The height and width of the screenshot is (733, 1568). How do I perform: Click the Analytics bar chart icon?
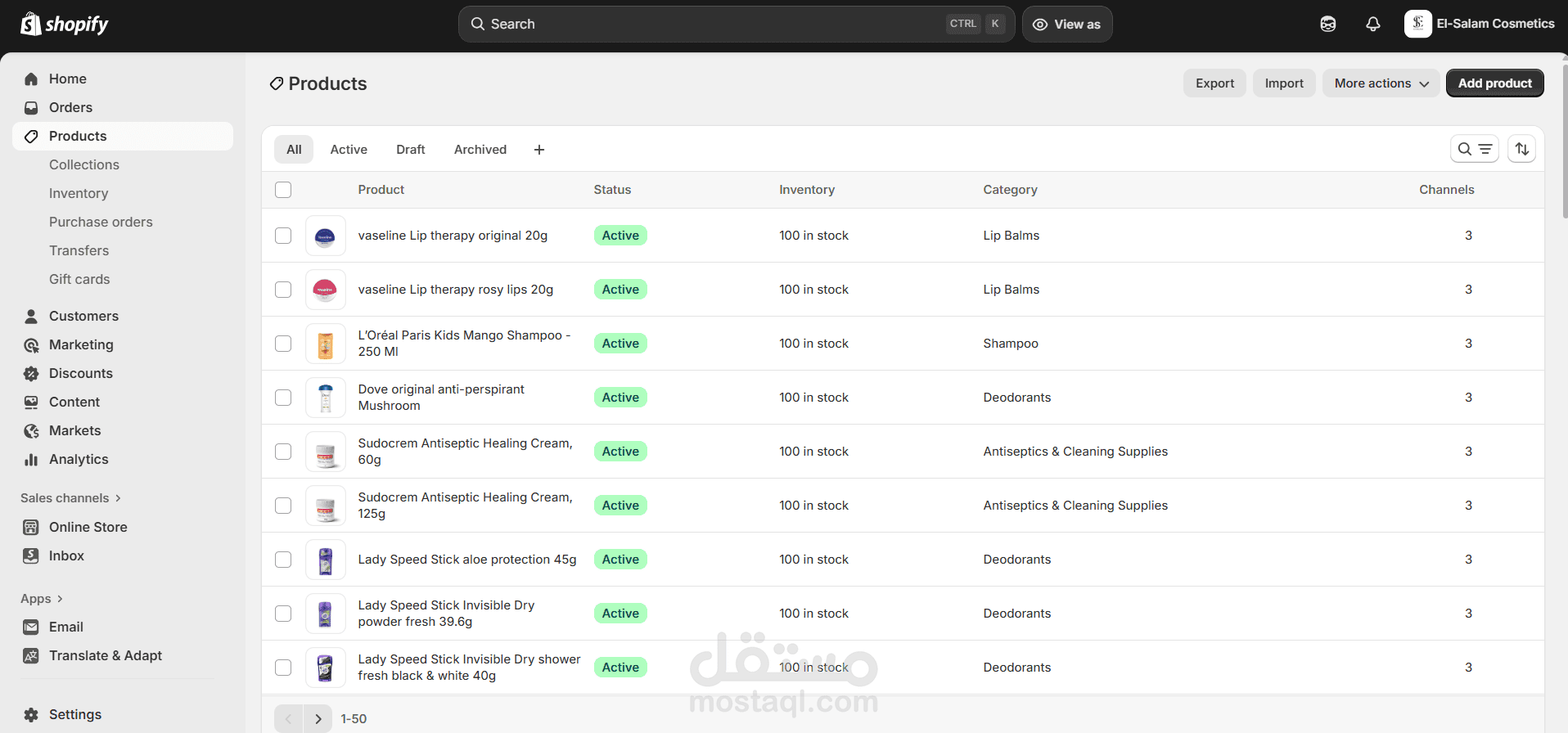[31, 459]
